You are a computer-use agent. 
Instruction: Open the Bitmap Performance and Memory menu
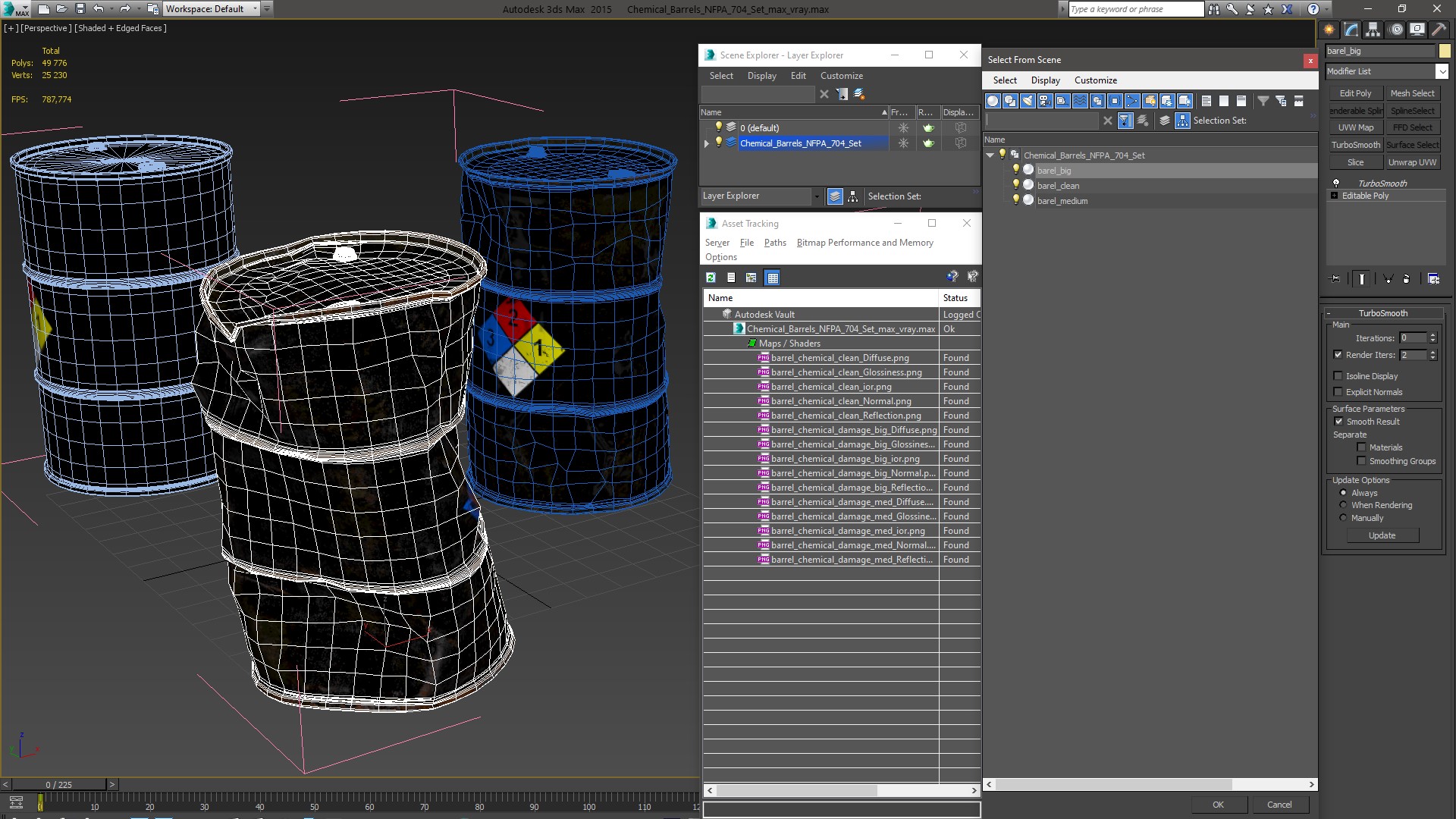864,243
